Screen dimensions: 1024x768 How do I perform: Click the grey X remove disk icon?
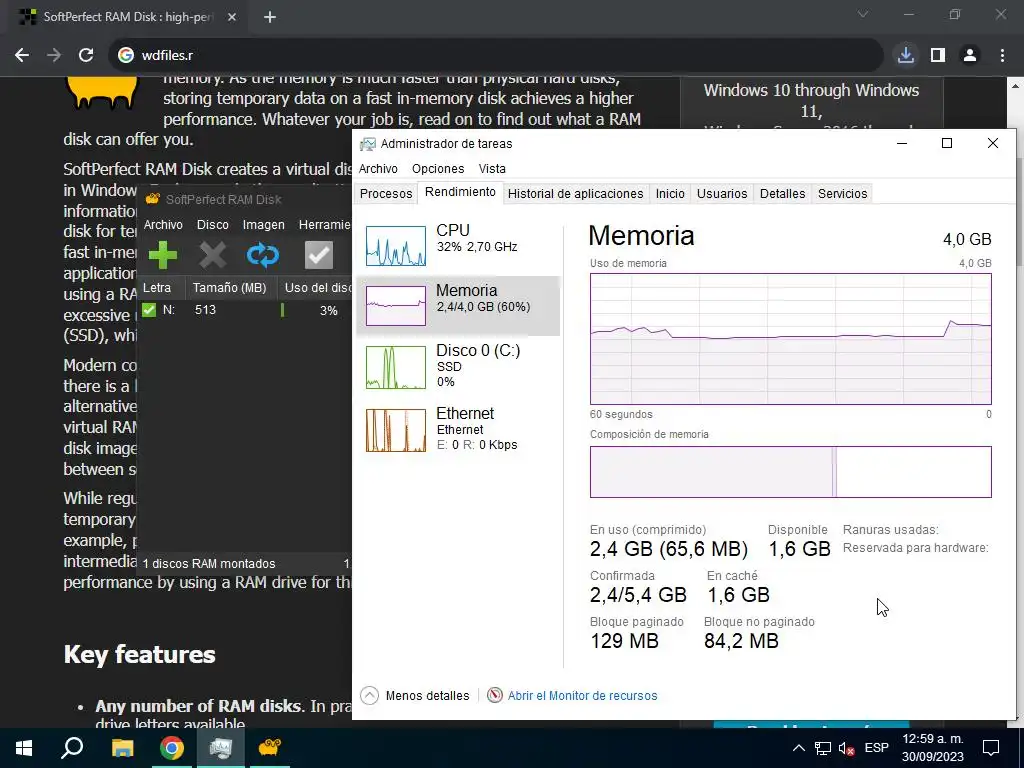213,255
